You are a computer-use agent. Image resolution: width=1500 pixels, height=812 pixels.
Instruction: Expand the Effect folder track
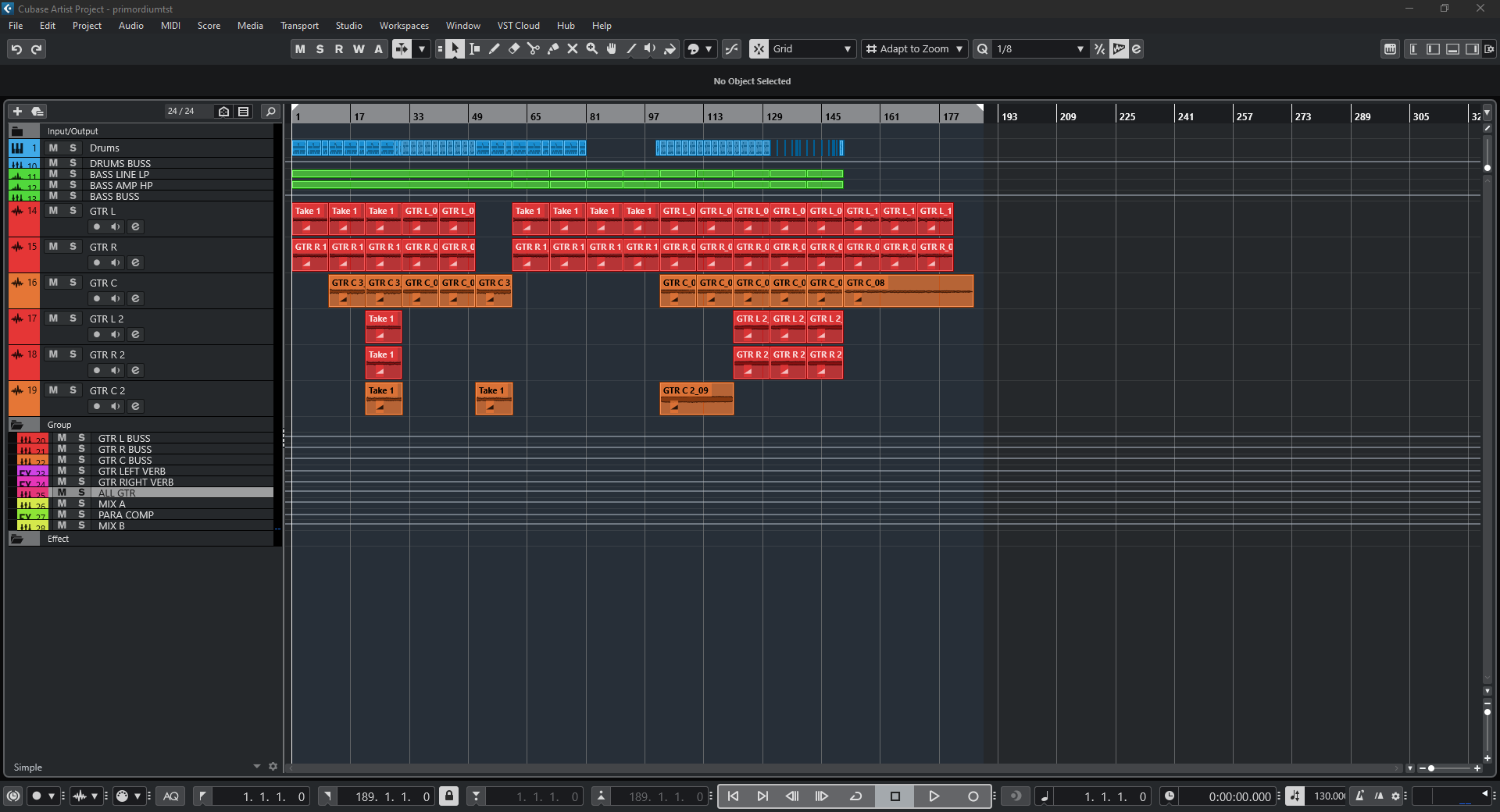(x=17, y=539)
